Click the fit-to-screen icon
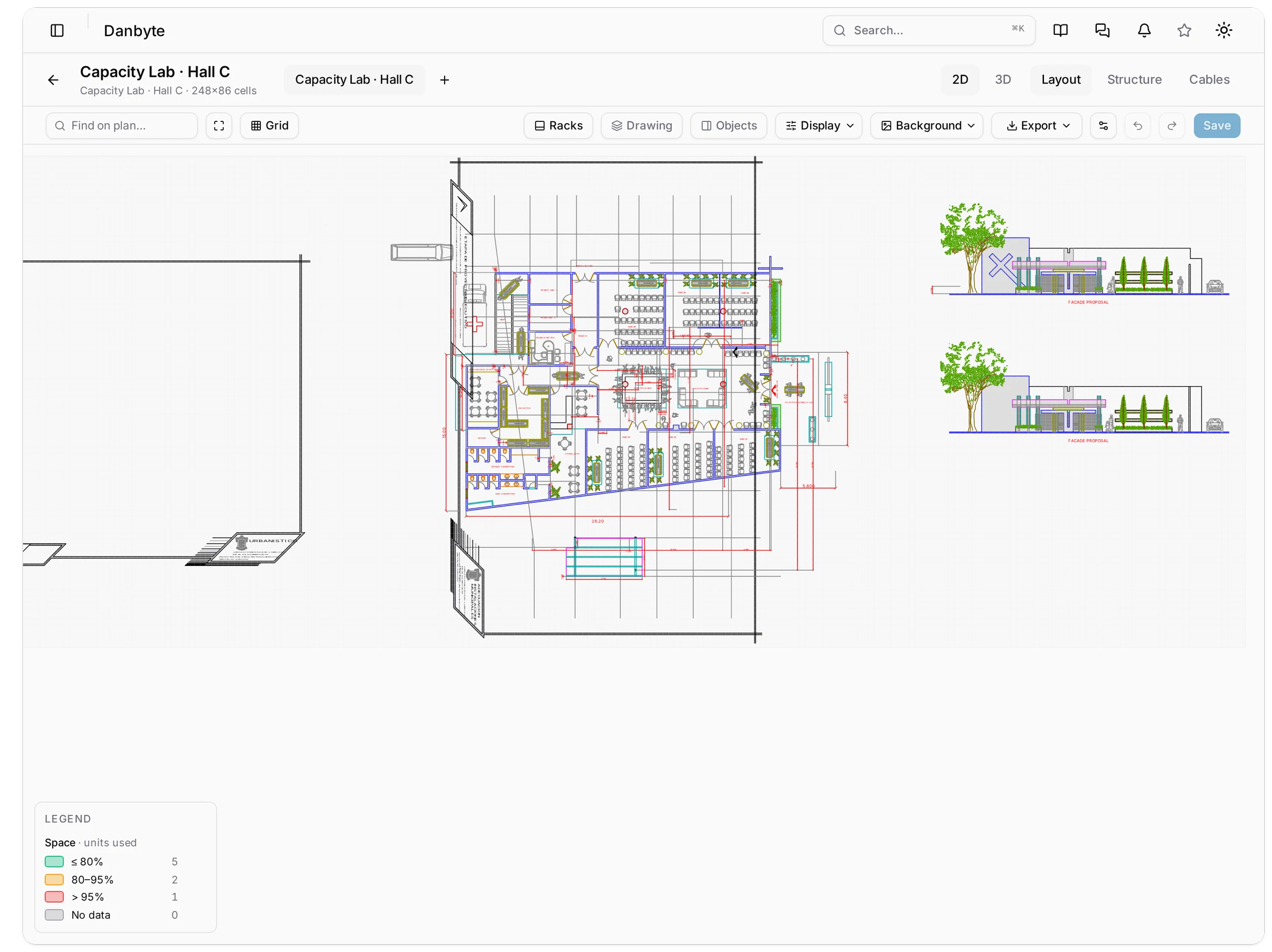This screenshot has width=1272, height=952. pyautogui.click(x=219, y=125)
